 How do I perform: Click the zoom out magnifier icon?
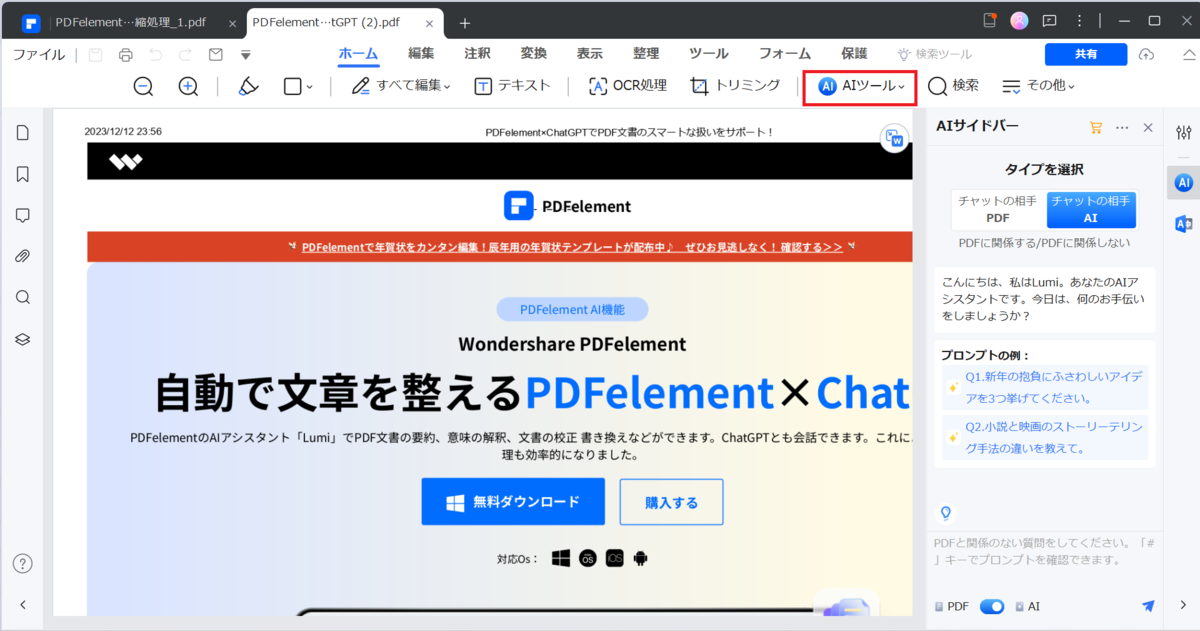[x=143, y=86]
